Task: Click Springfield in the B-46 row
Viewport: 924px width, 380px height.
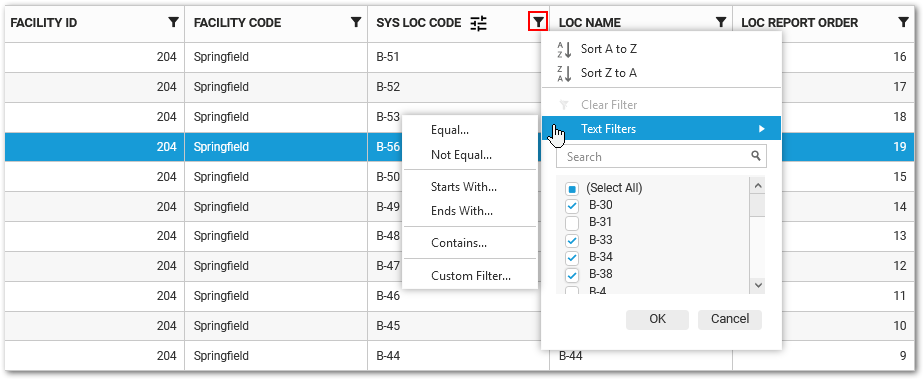Action: [276, 296]
